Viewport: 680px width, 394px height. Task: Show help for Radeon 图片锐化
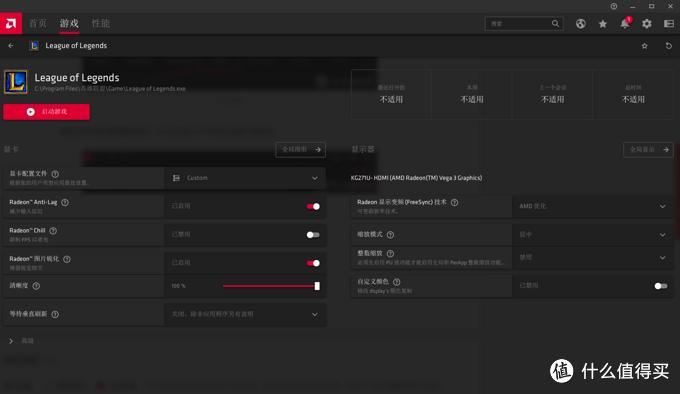(67, 259)
